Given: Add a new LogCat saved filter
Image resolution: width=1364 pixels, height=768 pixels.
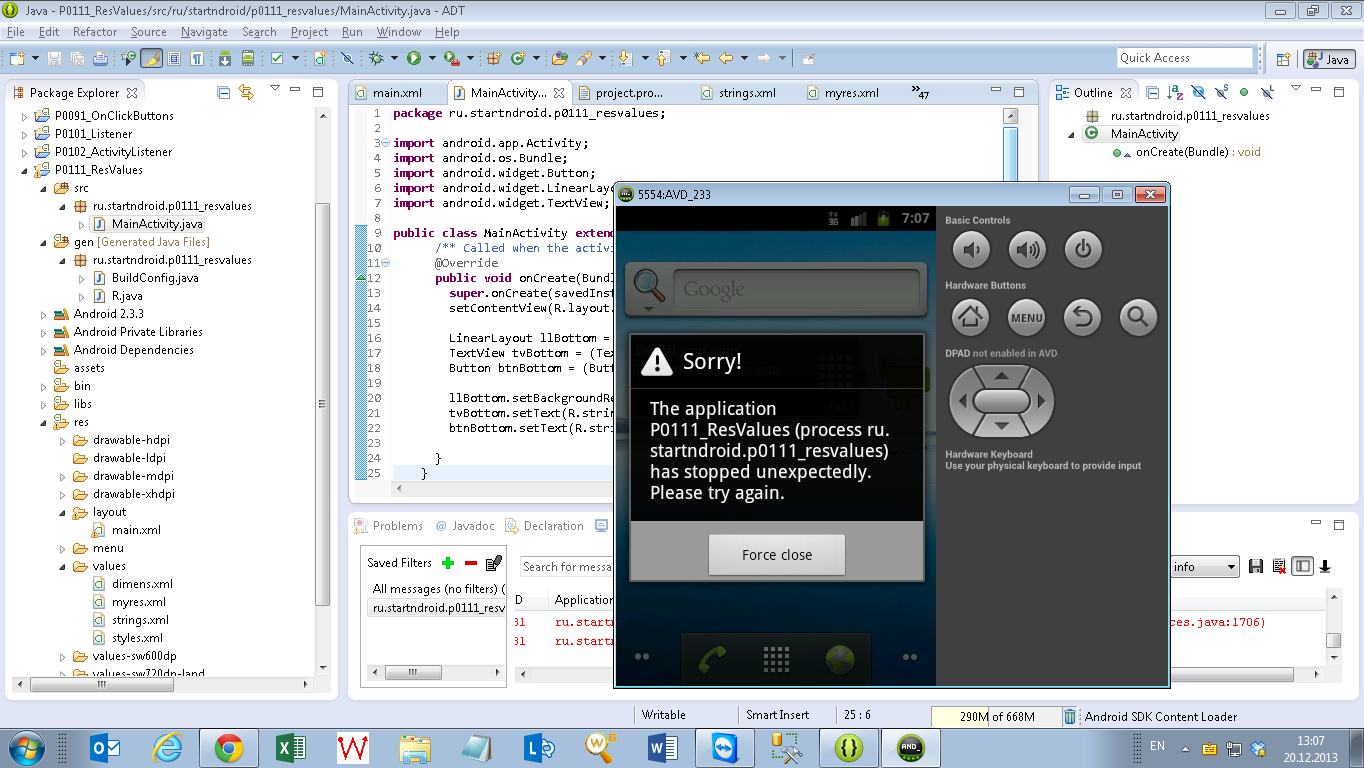Looking at the screenshot, I should tap(448, 563).
